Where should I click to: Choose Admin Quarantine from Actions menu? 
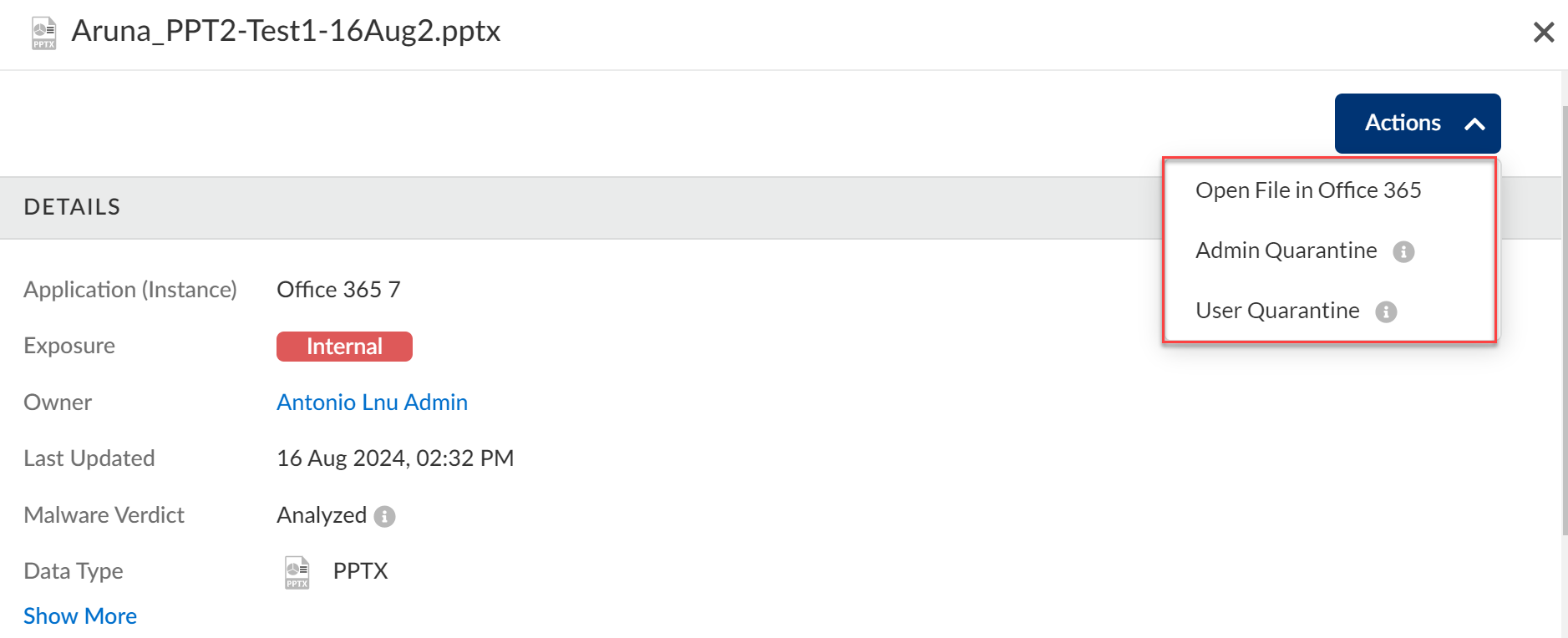(x=1286, y=251)
